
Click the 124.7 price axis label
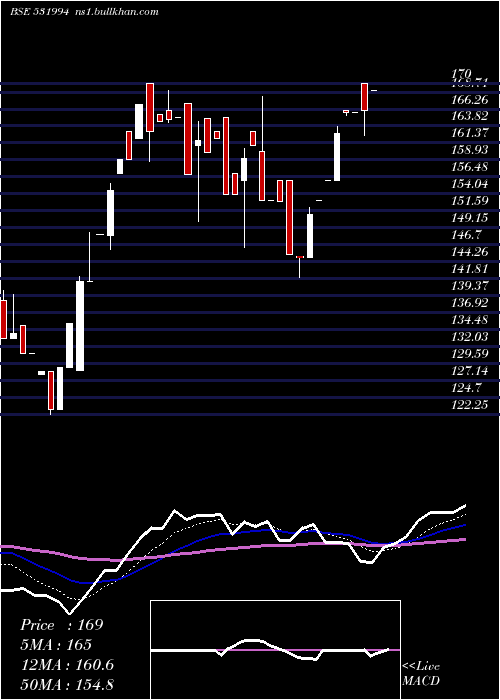[x=467, y=388]
